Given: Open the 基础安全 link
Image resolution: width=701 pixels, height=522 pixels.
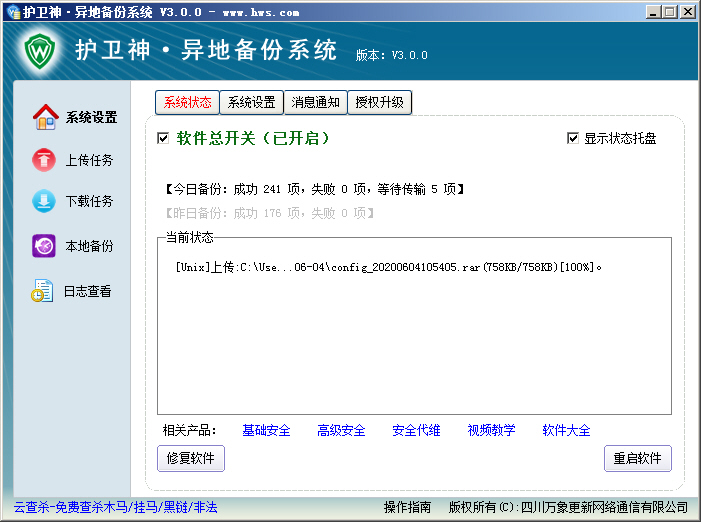Looking at the screenshot, I should point(266,430).
